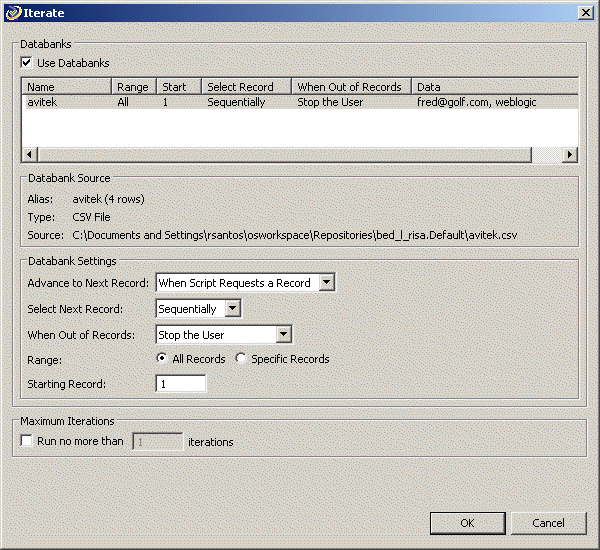Enable the Run no more than checkbox

[26, 441]
